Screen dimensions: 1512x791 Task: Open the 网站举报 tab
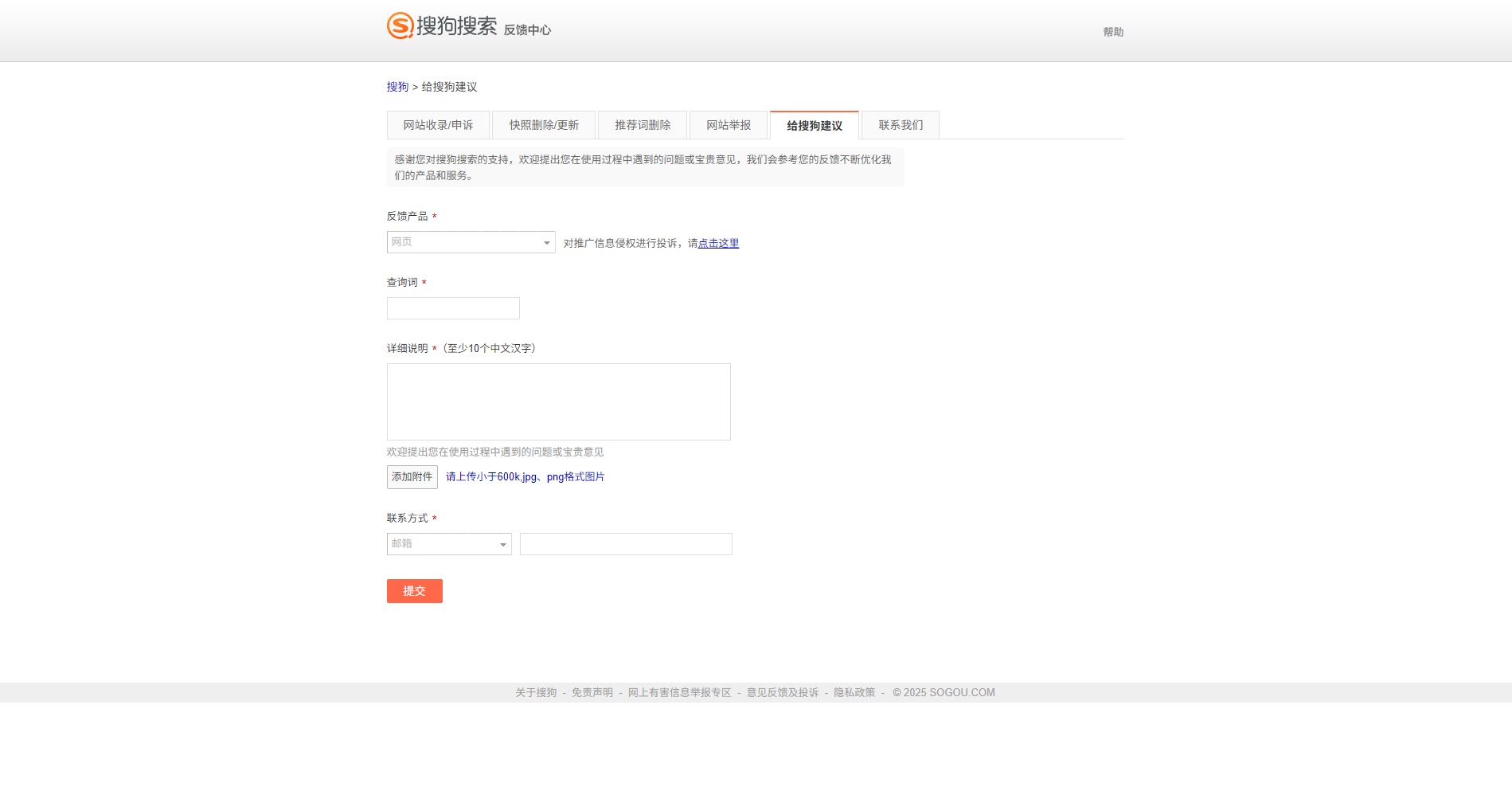(x=728, y=125)
